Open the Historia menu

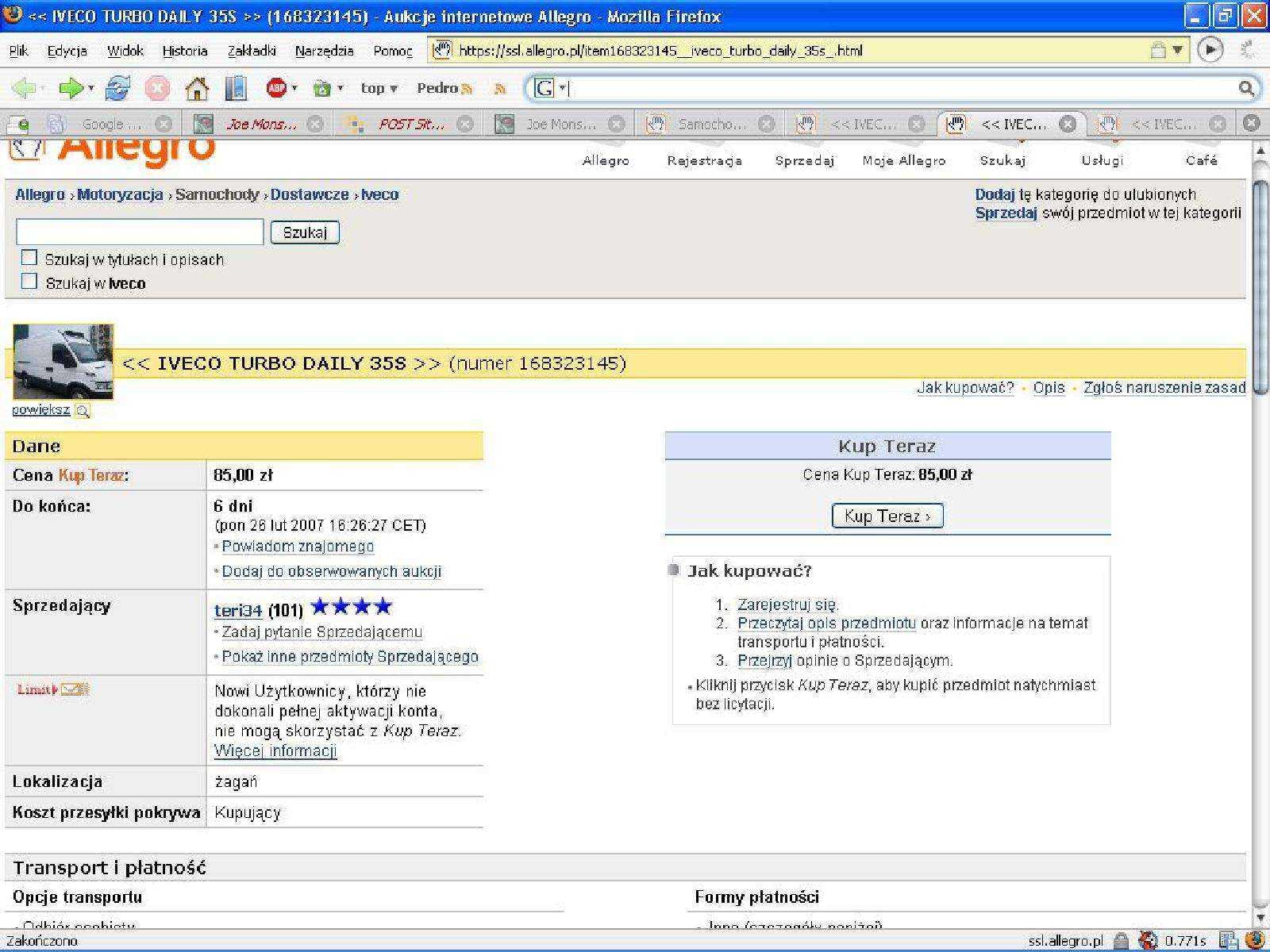click(x=185, y=51)
